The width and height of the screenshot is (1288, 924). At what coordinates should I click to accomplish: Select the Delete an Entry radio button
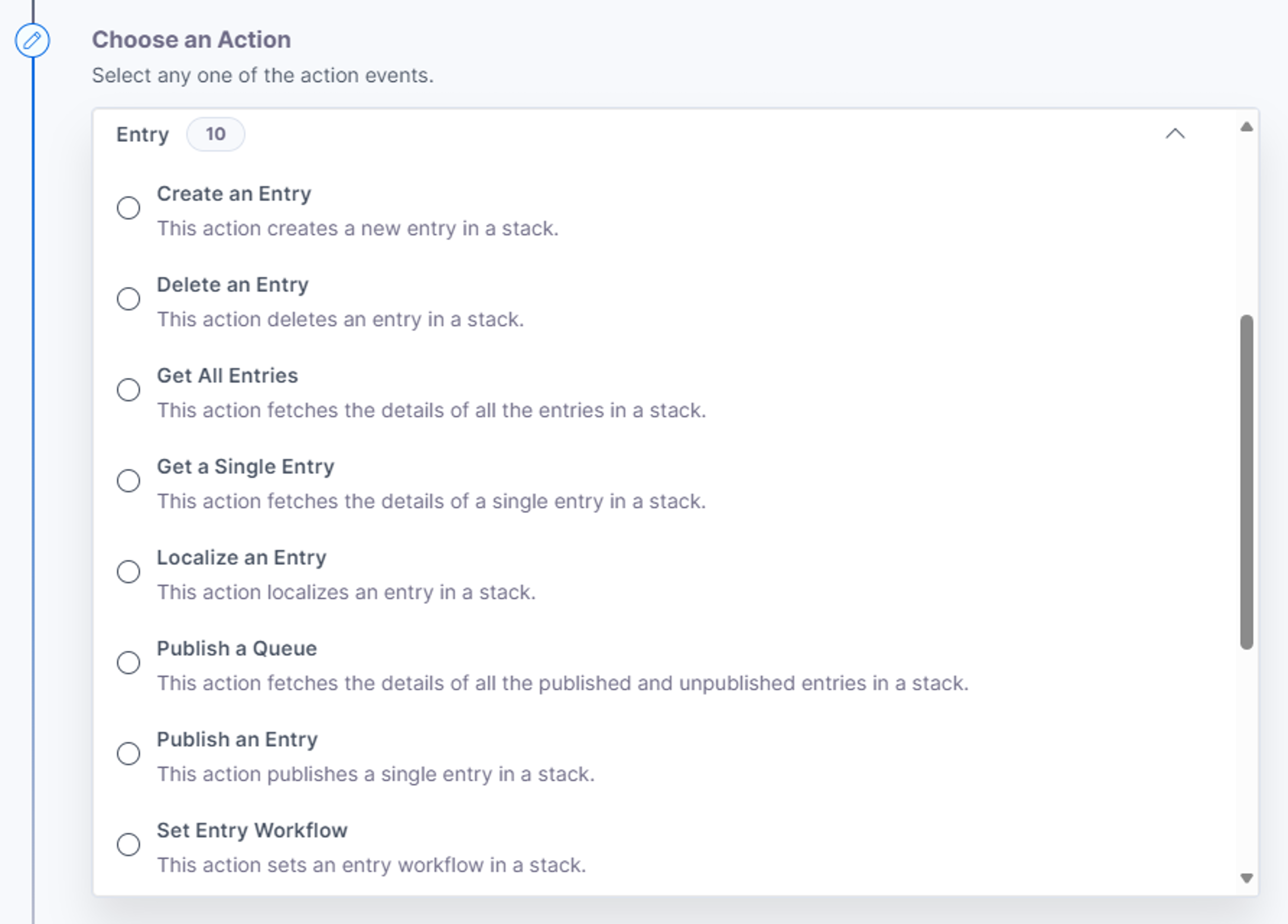coord(128,299)
